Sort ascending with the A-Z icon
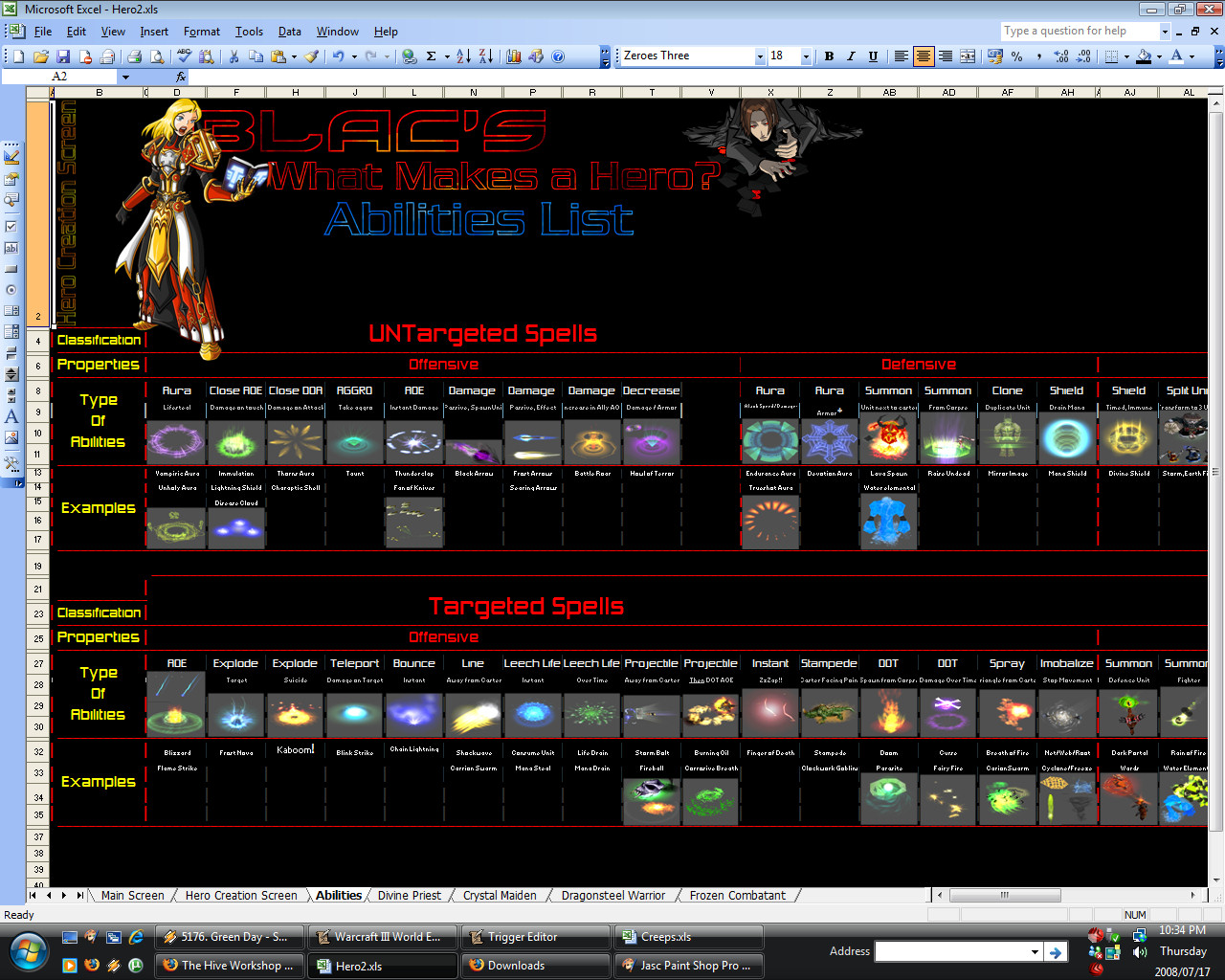This screenshot has height=980, width=1225. click(x=463, y=56)
